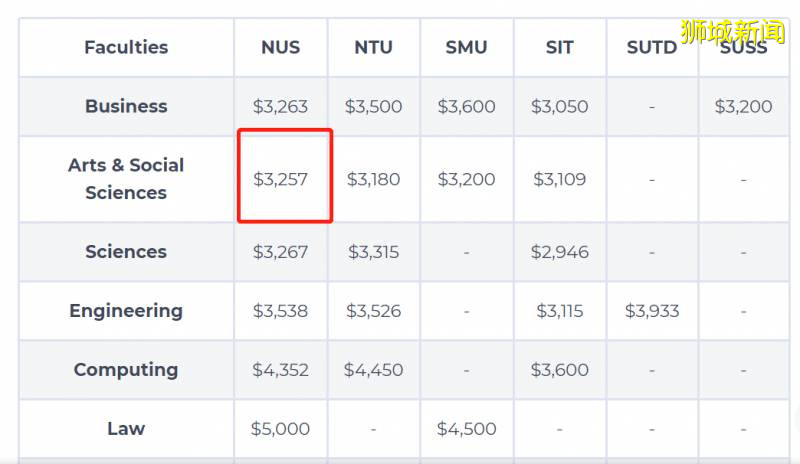Click the $3,933 SUTD Engineering cell

(651, 311)
